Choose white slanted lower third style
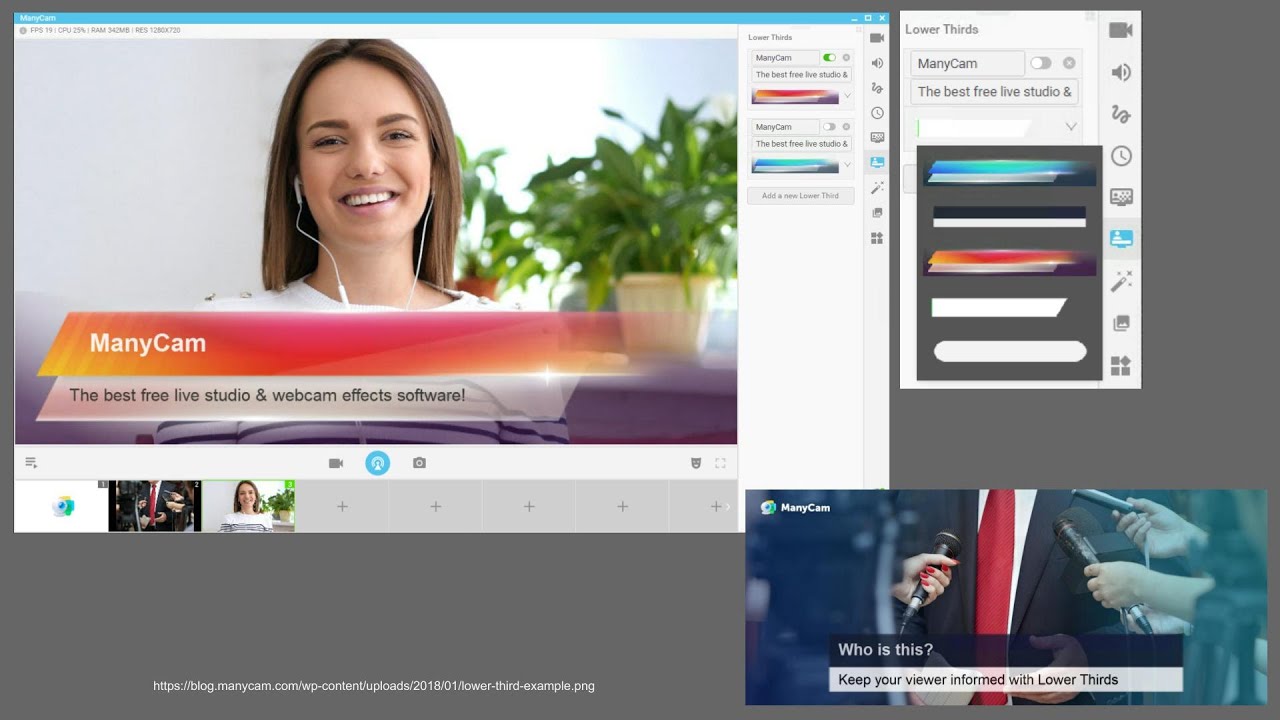This screenshot has height=720, width=1280. pyautogui.click(x=999, y=308)
